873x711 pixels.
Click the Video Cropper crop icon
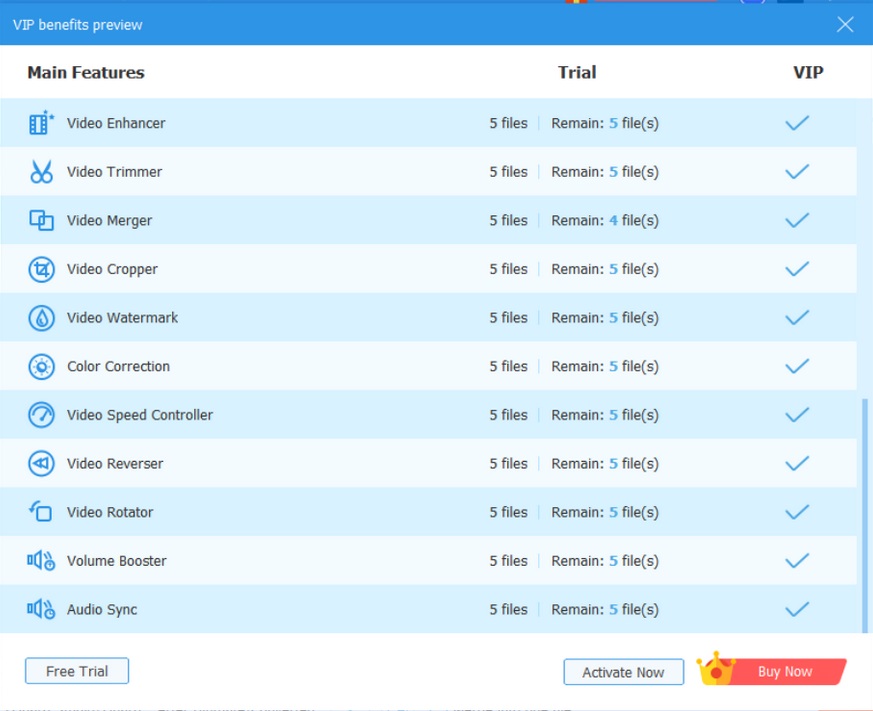pos(41,269)
